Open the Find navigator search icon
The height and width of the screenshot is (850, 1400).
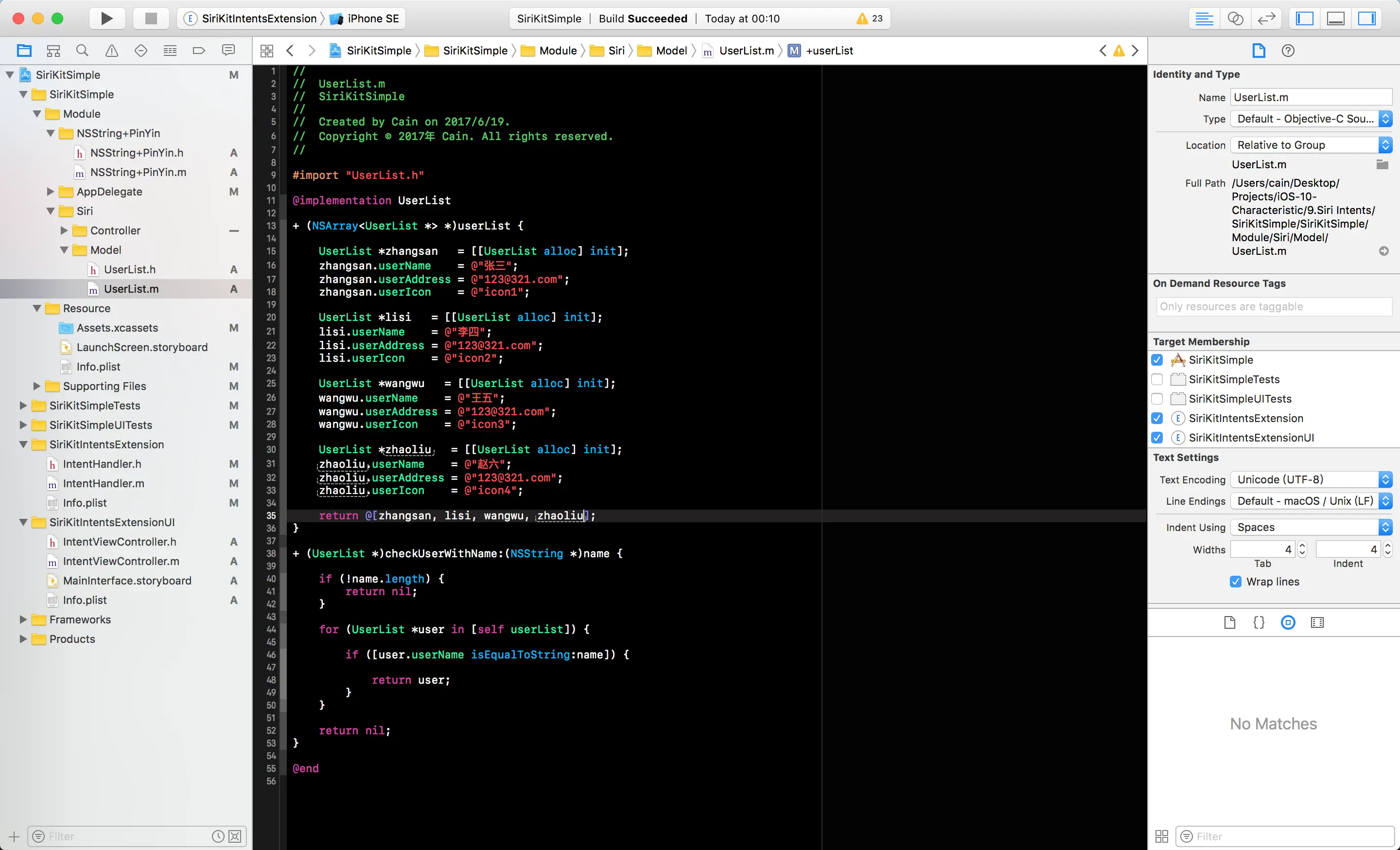(82, 51)
